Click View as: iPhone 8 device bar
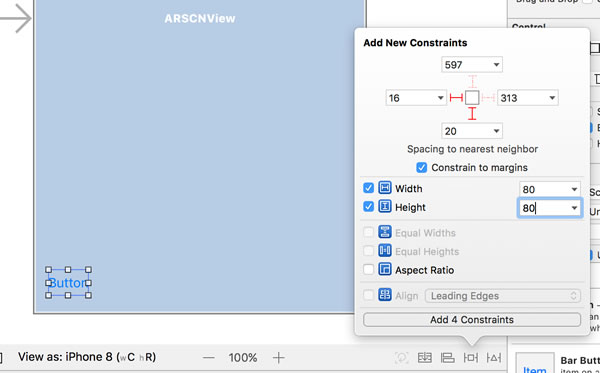The height and width of the screenshot is (373, 600). point(87,357)
